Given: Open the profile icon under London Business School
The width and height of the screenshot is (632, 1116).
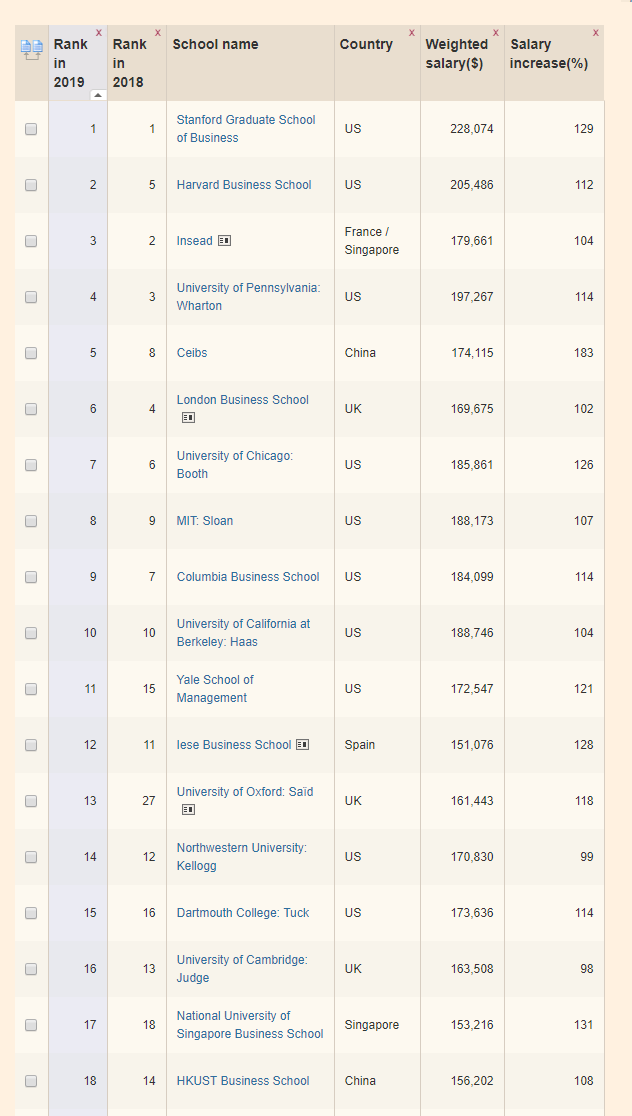Looking at the screenshot, I should click(188, 418).
